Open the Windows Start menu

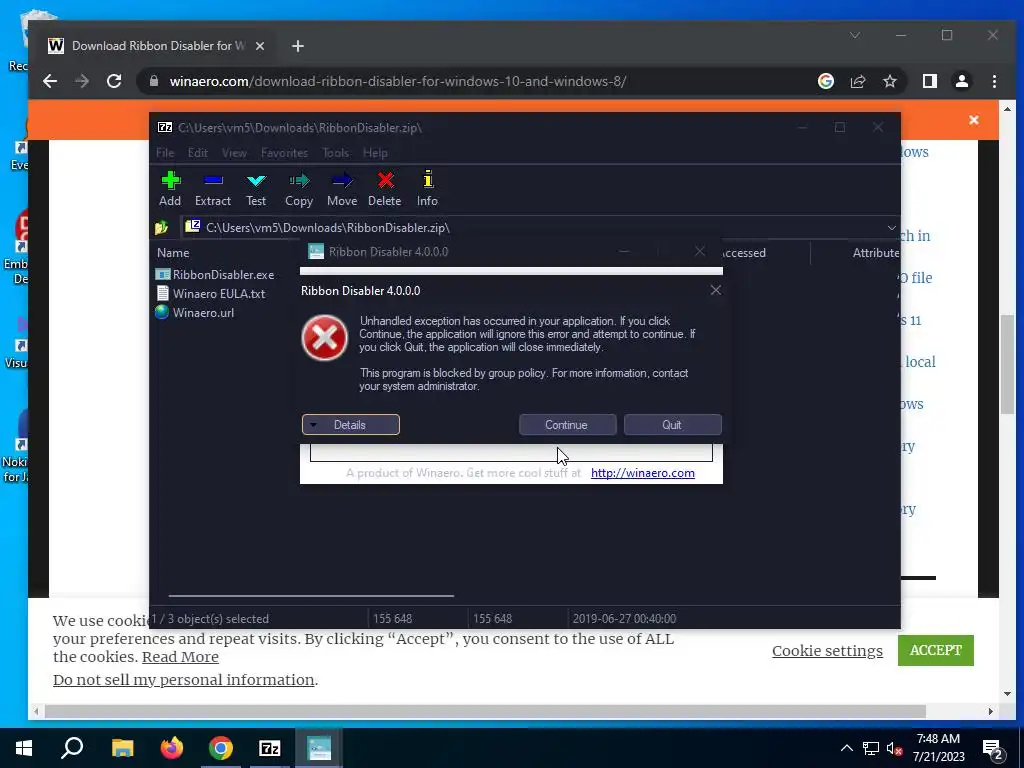point(24,748)
